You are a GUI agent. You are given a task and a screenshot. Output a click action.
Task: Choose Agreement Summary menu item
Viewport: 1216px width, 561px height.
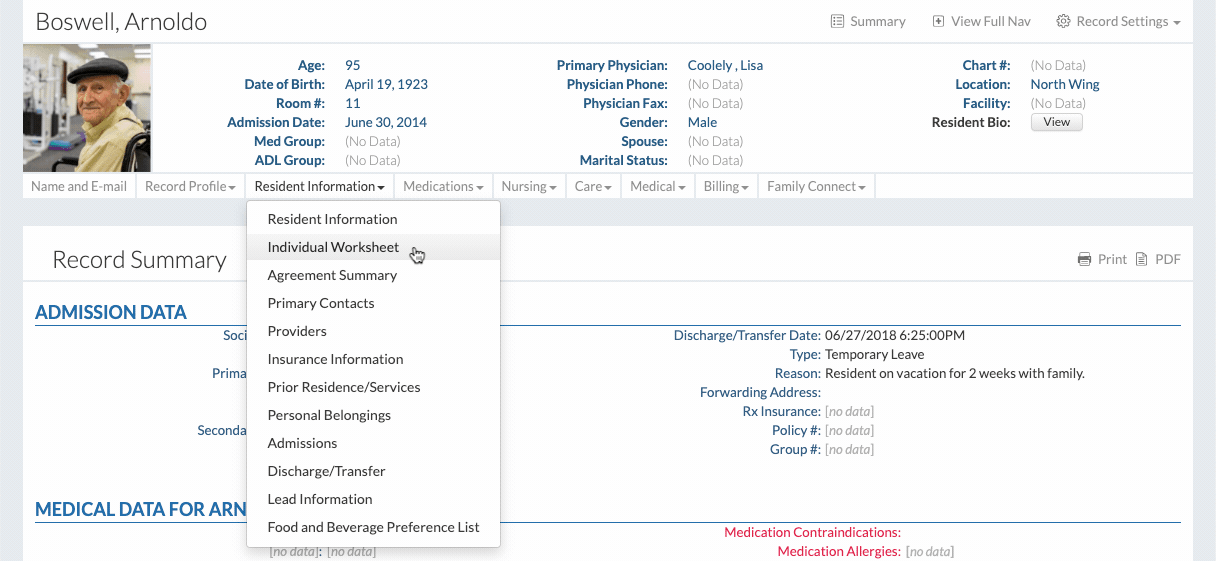pyautogui.click(x=332, y=275)
